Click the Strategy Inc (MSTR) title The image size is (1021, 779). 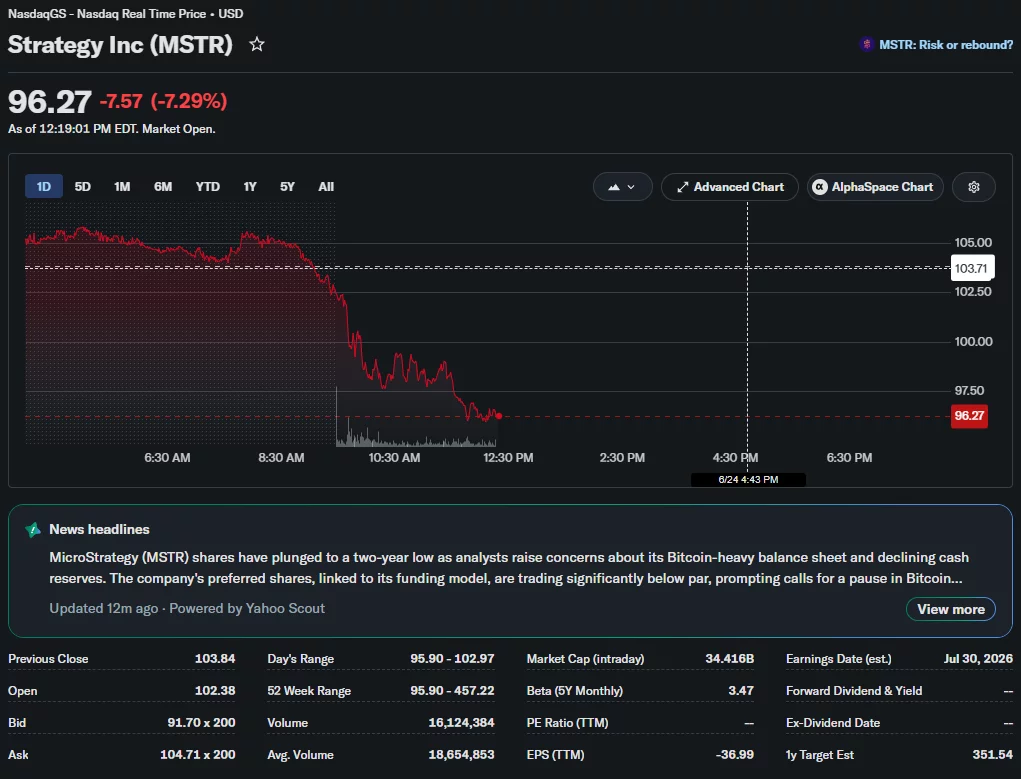pos(120,44)
